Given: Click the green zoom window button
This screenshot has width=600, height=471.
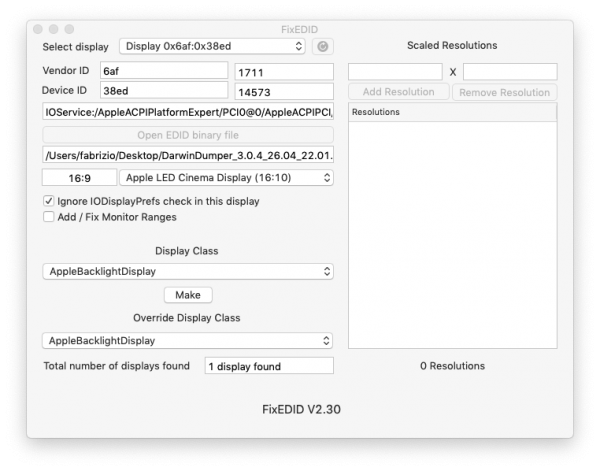Looking at the screenshot, I should [69, 29].
